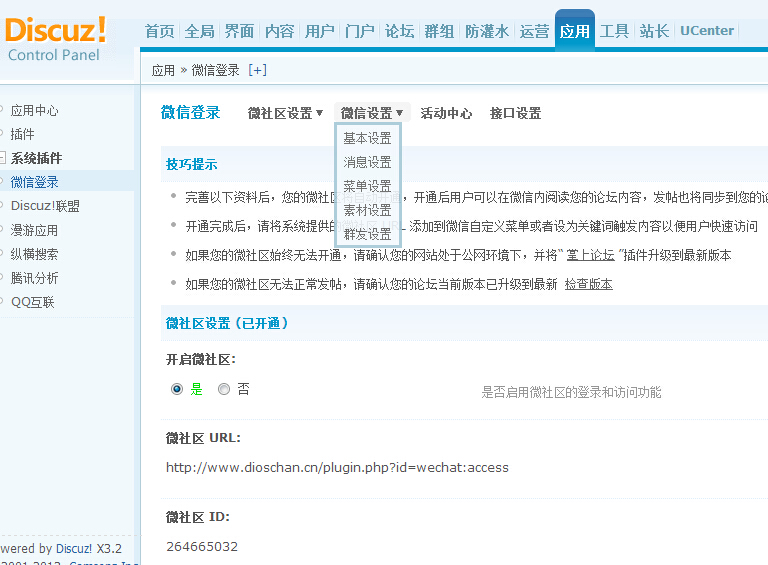Click the 掌上论坛 plugin link
Image resolution: width=768 pixels, height=565 pixels.
pos(590,255)
